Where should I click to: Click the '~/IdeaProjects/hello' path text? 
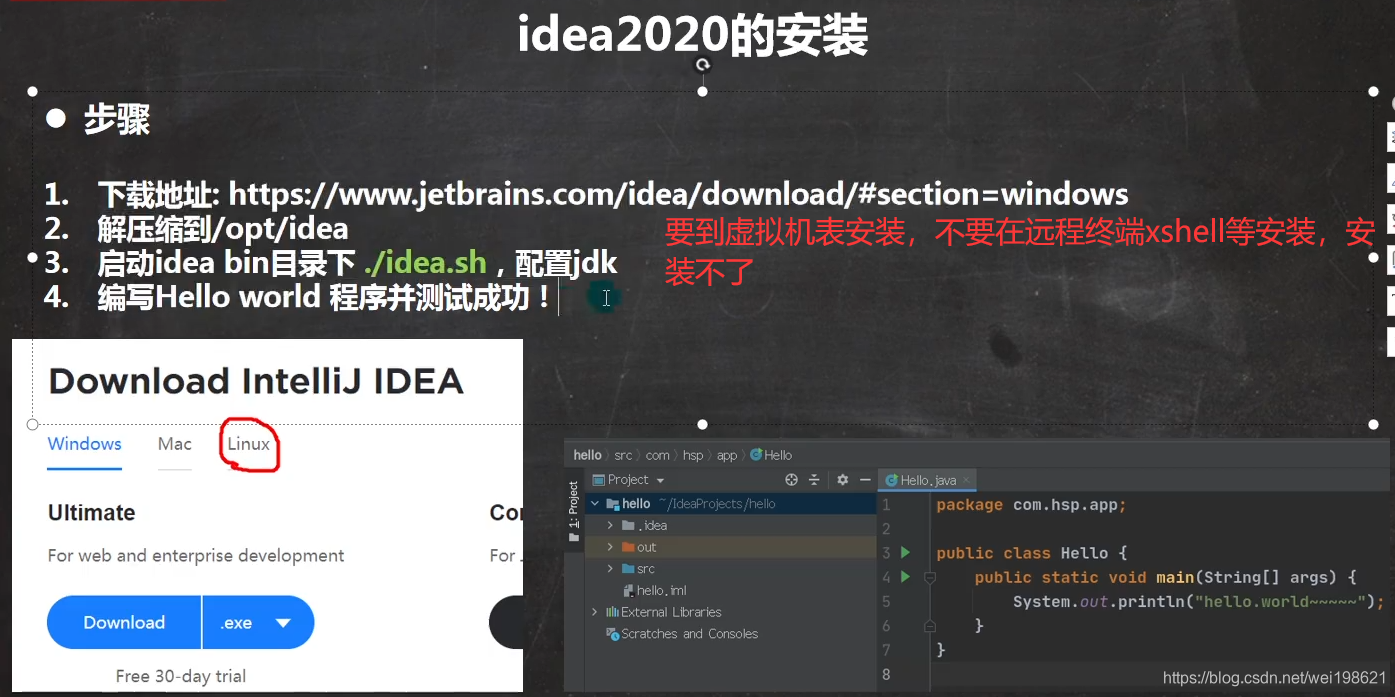716,504
